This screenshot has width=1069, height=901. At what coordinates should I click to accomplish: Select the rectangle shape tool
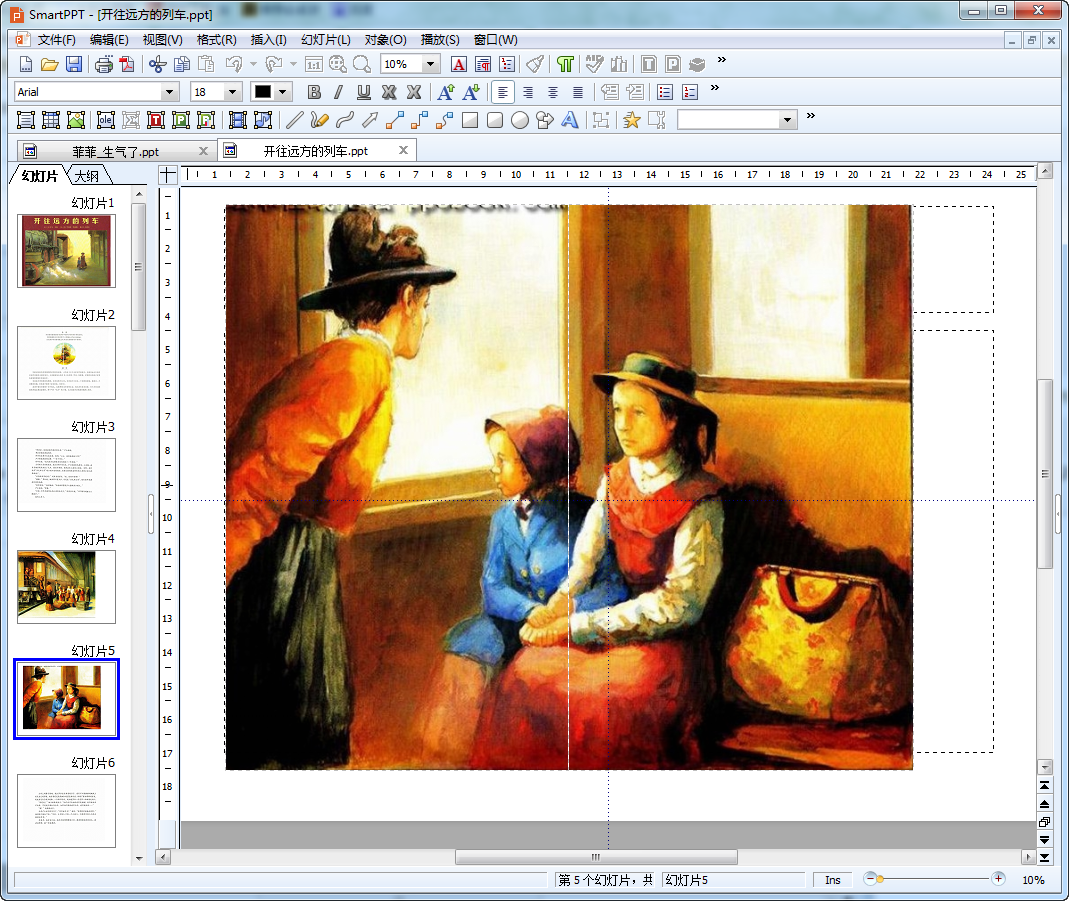(x=470, y=120)
